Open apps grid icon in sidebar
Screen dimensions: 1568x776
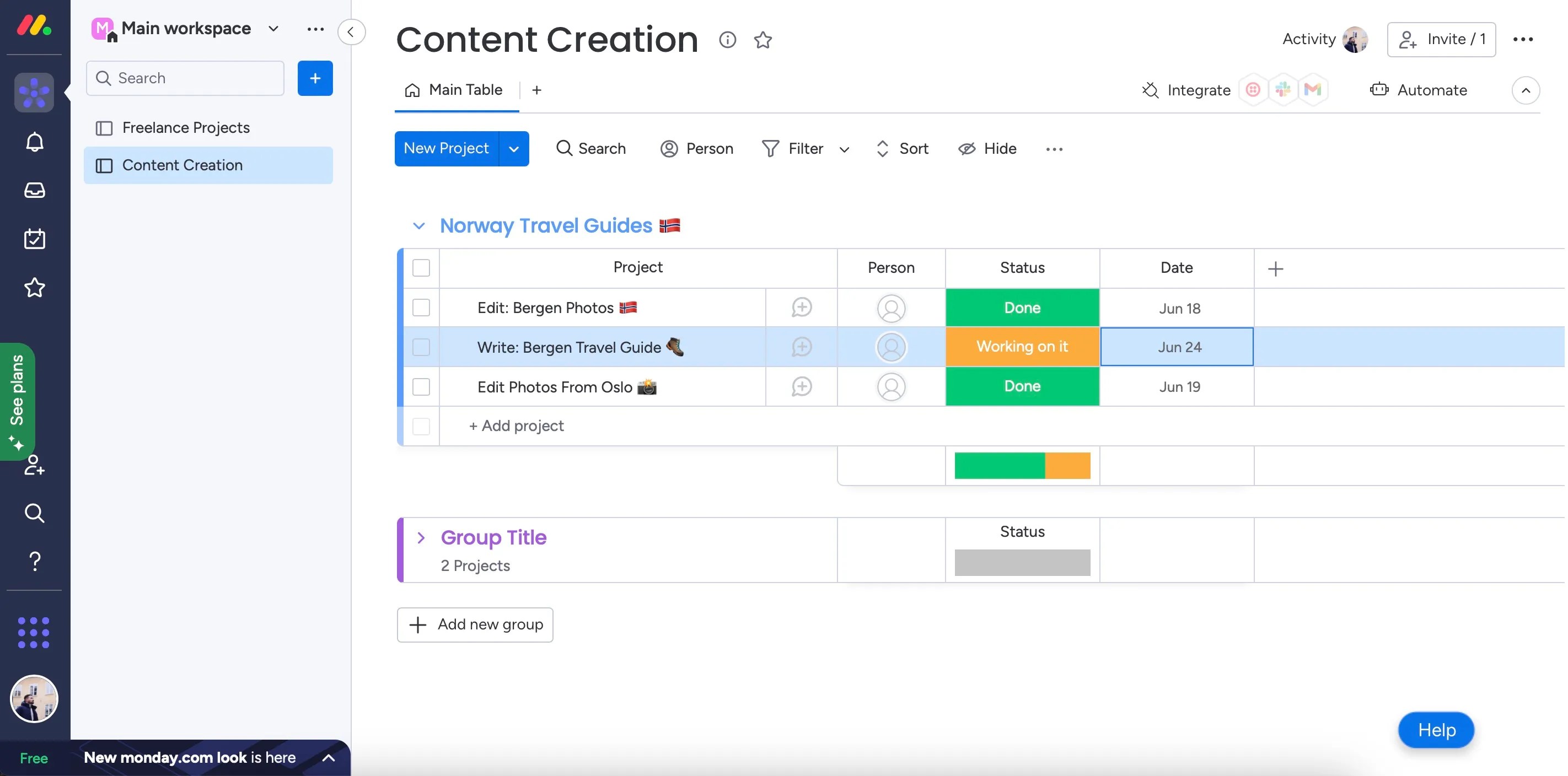34,632
